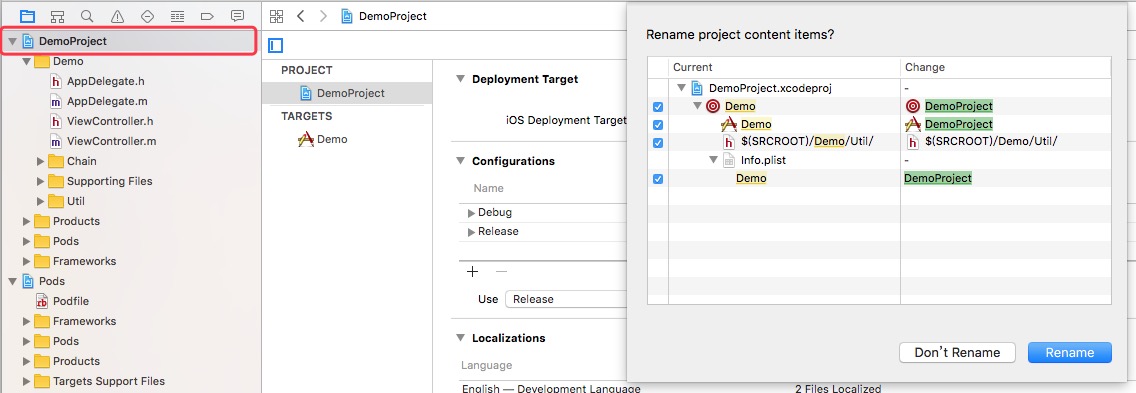Click the highlighted DemoProject change for the target
Screen dimensions: 1136x393
(958, 107)
